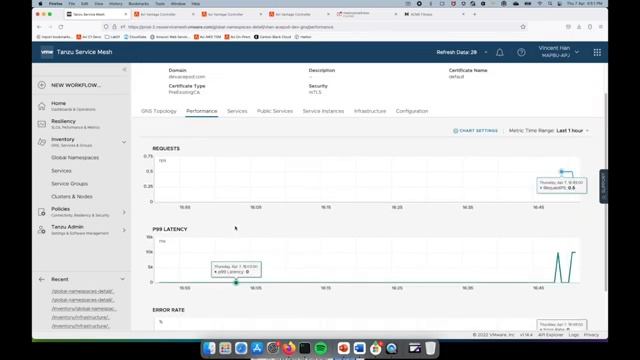Open Safari from the Dock
This screenshot has width=640, height=360.
[x=241, y=349]
